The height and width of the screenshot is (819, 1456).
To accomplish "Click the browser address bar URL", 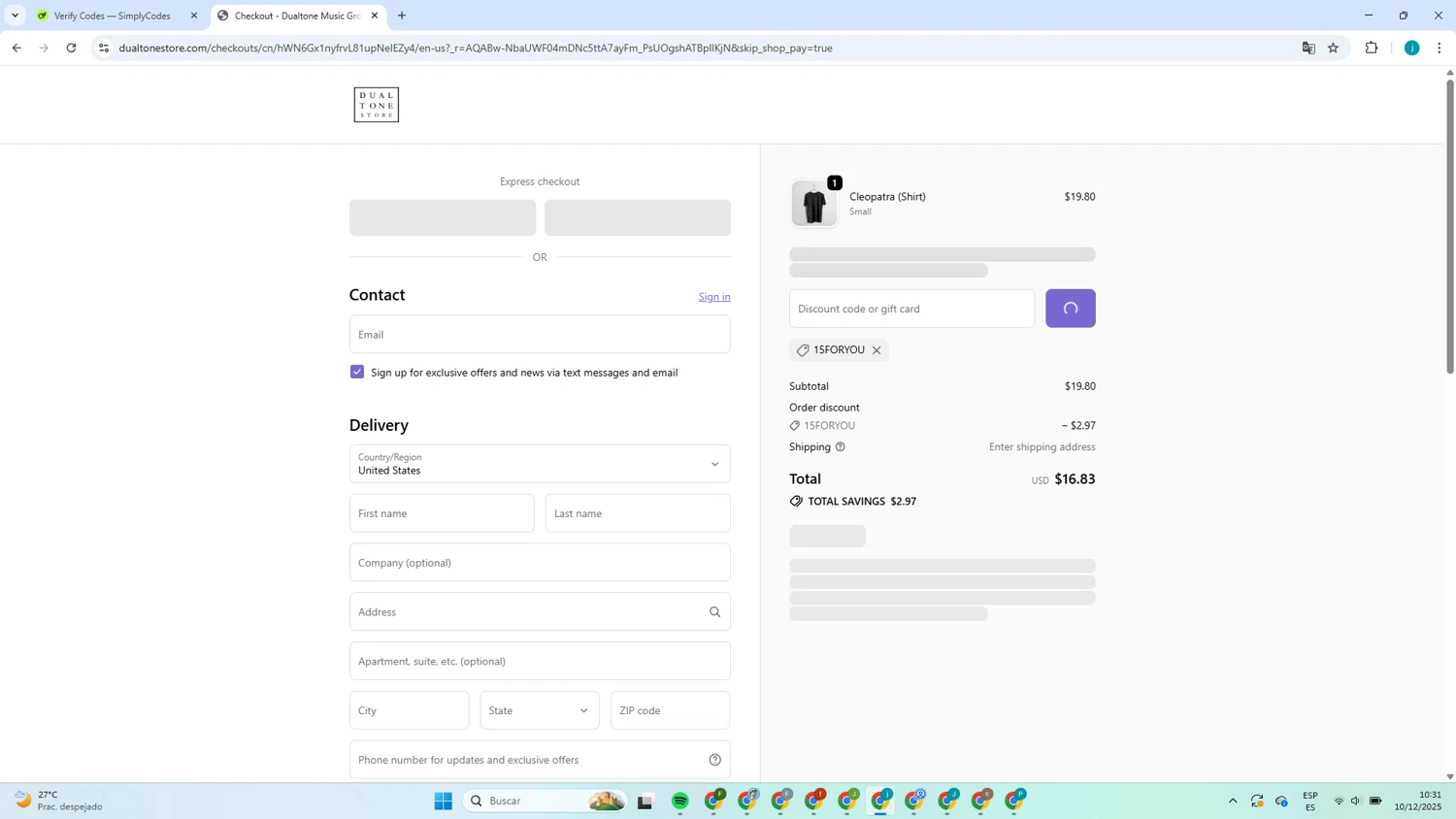I will point(476,48).
